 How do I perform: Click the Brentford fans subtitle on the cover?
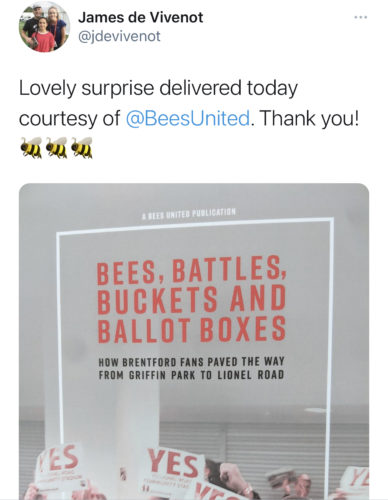point(191,368)
